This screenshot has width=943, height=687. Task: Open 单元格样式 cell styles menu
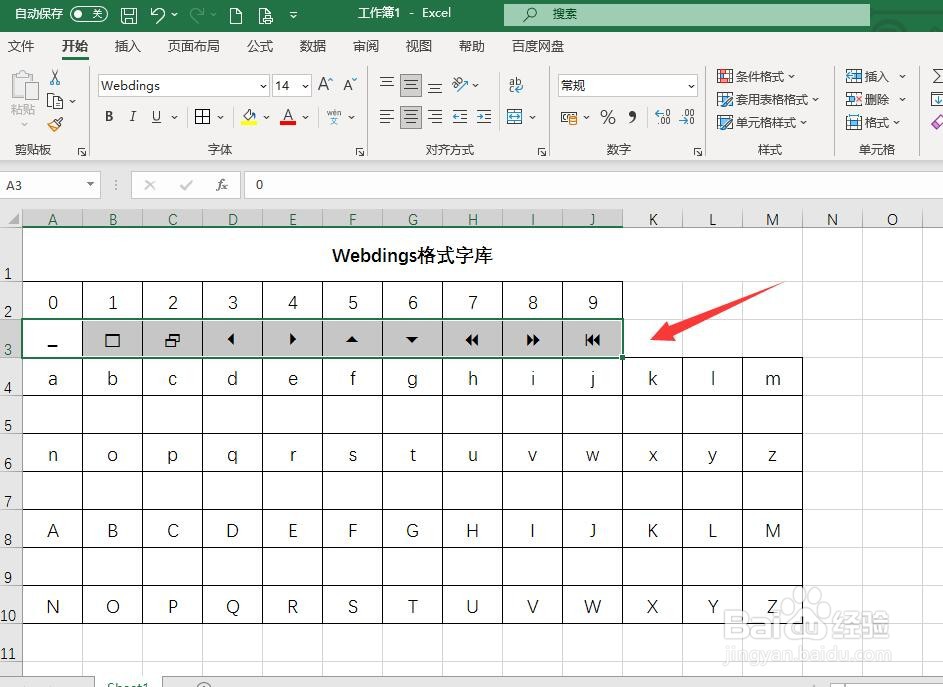[762, 123]
